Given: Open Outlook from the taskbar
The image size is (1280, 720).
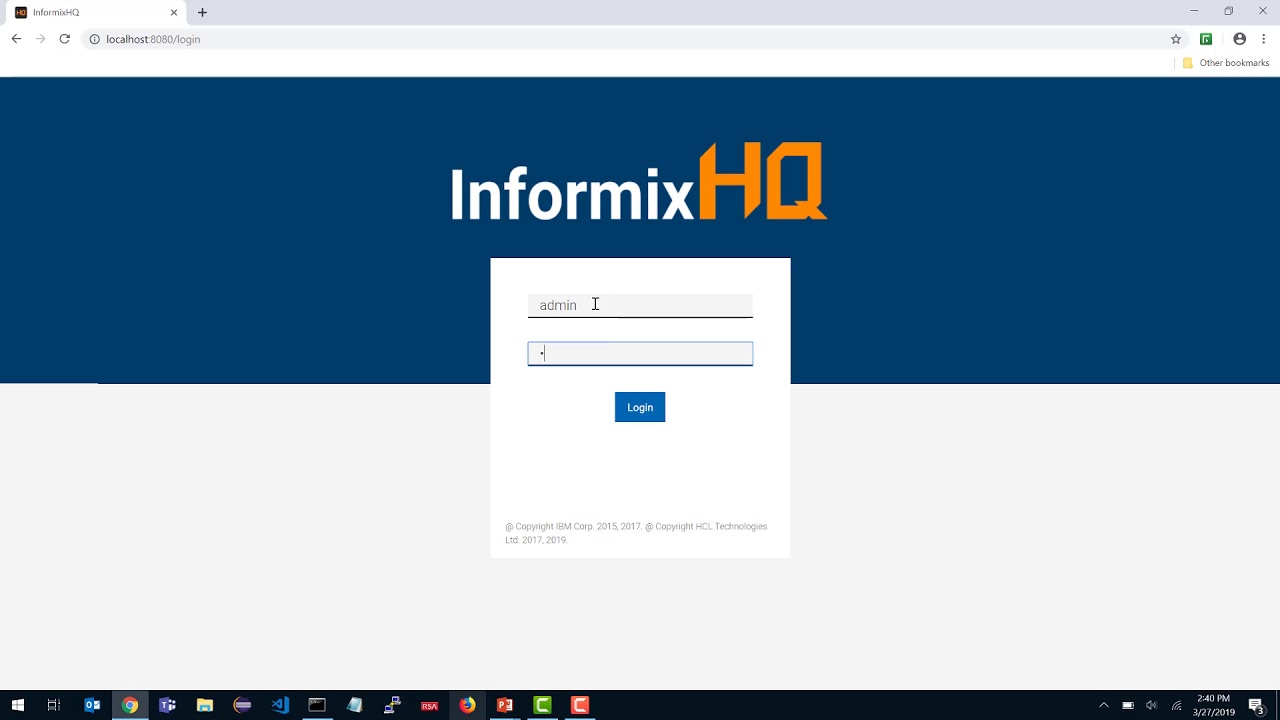Looking at the screenshot, I should pyautogui.click(x=92, y=705).
